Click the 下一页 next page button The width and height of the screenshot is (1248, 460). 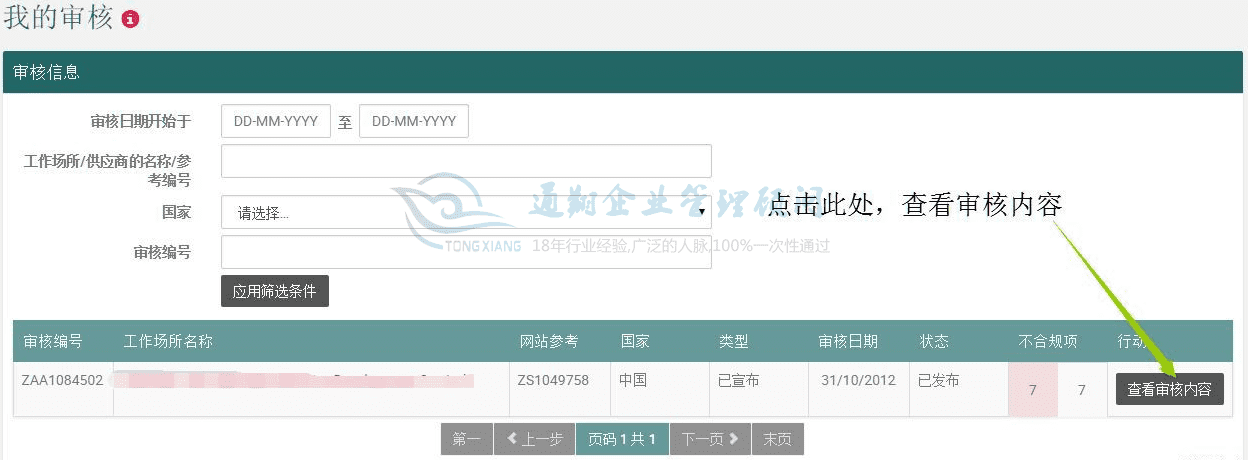pos(709,439)
